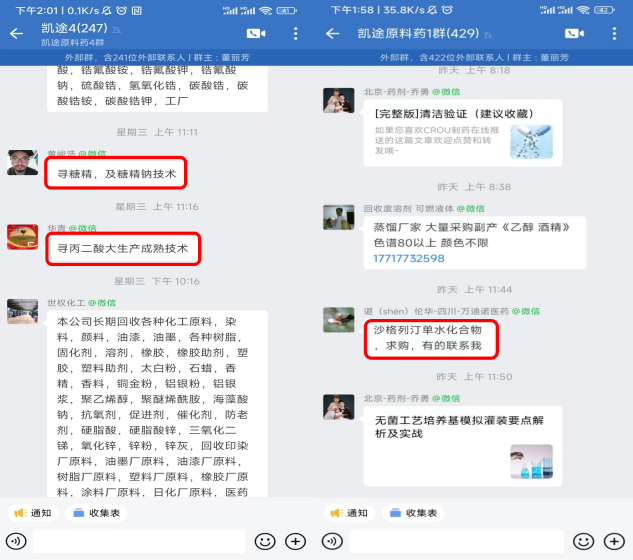The image size is (633, 560).
Task: Focus the message input in left chat
Action: pyautogui.click(x=139, y=541)
